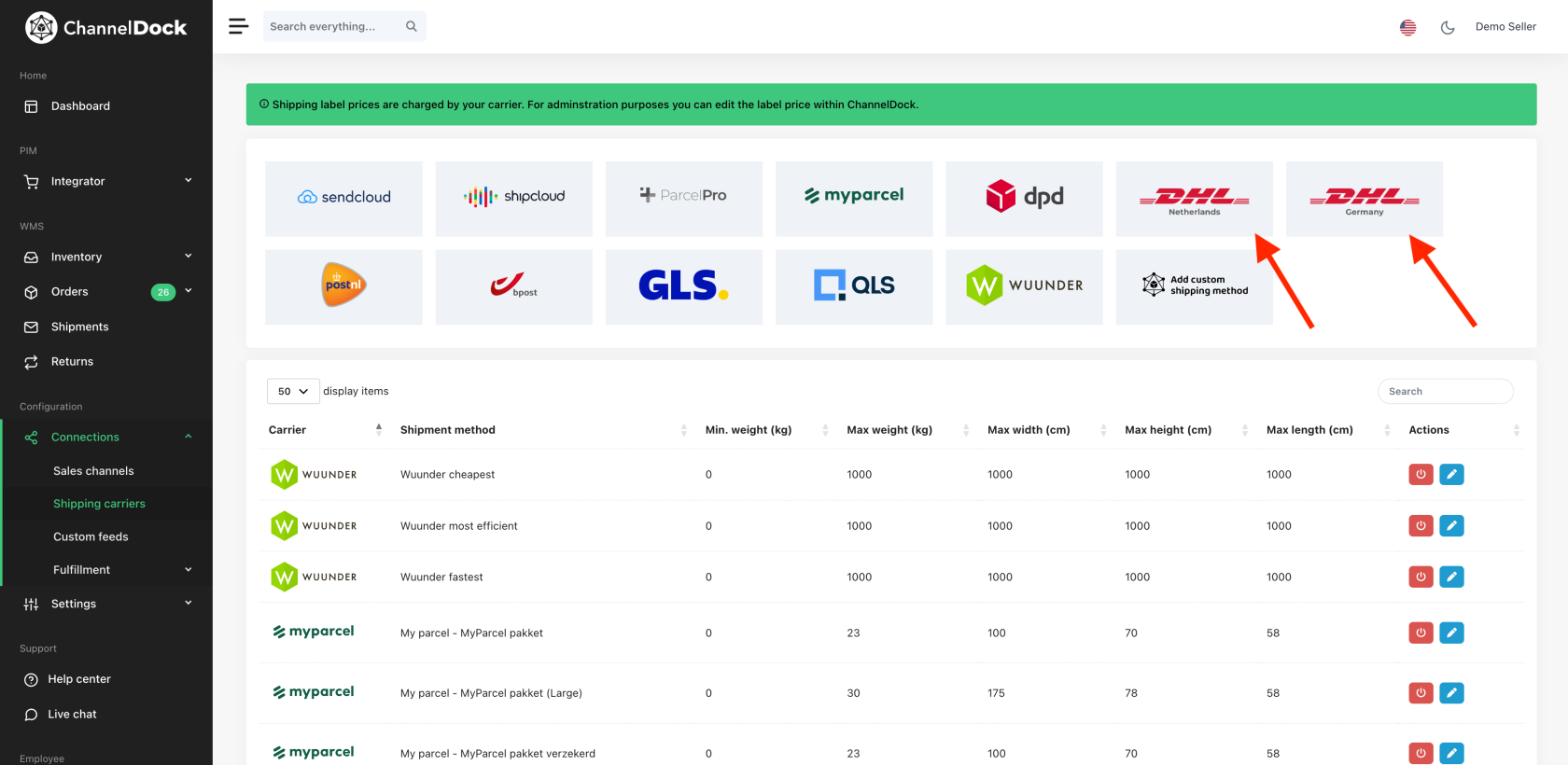Select the PostNL carrier tile
The image size is (1568, 765).
coord(343,286)
